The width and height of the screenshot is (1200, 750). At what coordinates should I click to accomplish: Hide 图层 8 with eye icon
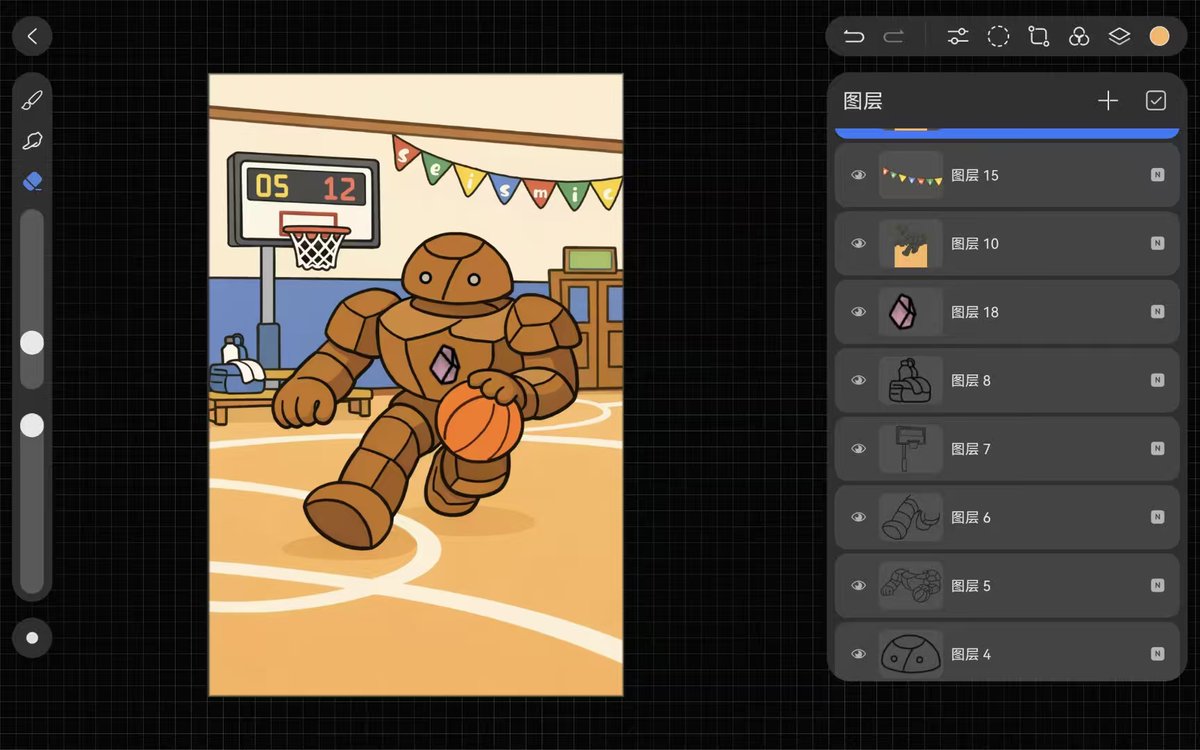858,380
